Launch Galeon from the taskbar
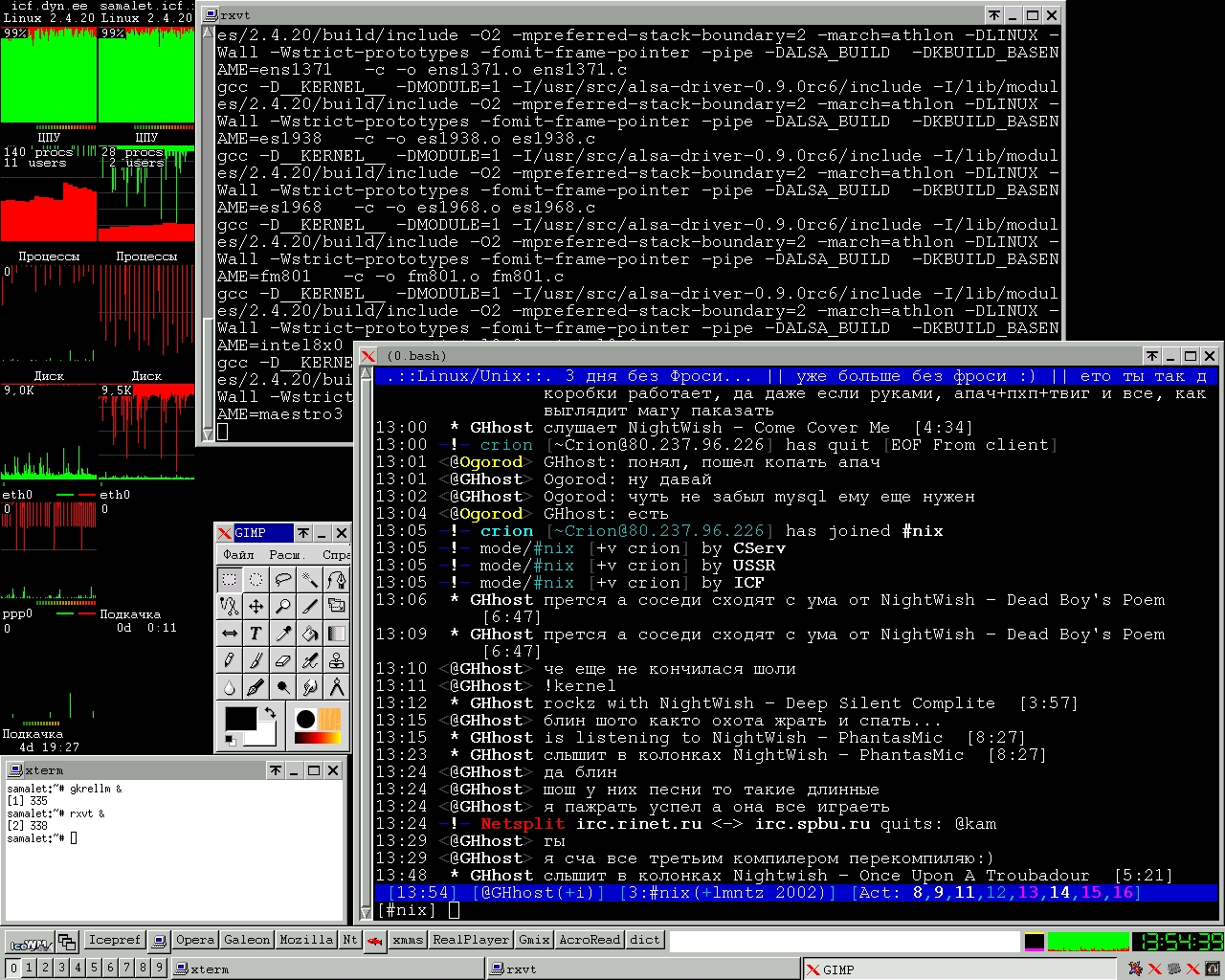The height and width of the screenshot is (980, 1225). tap(247, 940)
